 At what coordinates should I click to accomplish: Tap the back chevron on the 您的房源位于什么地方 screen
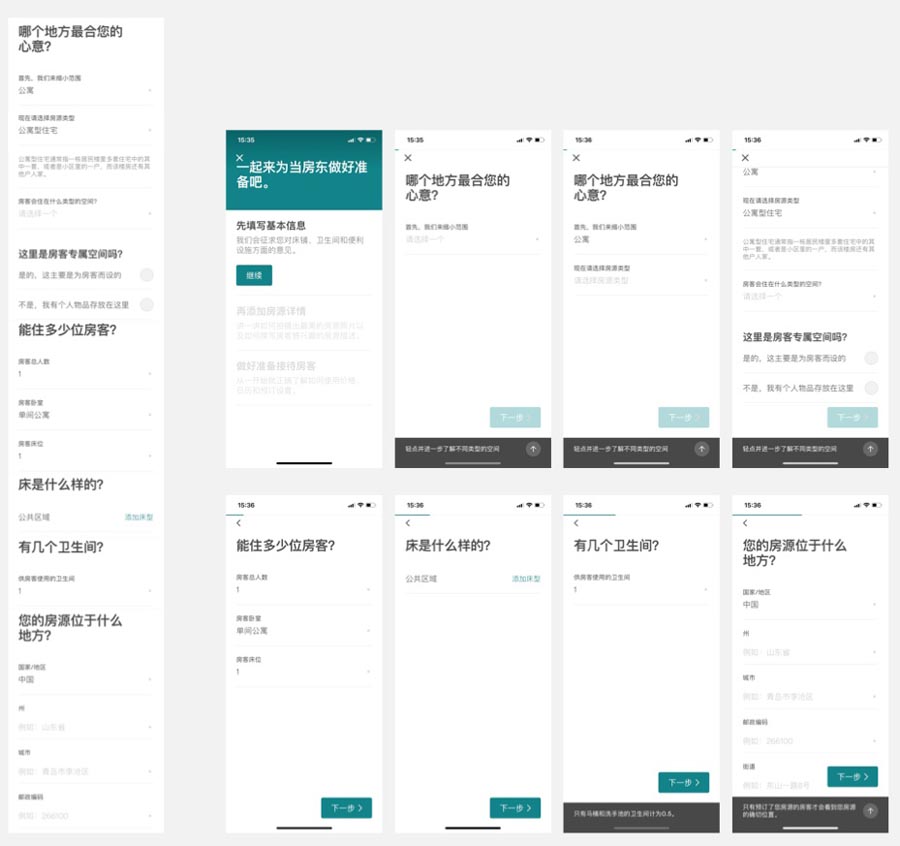(748, 522)
